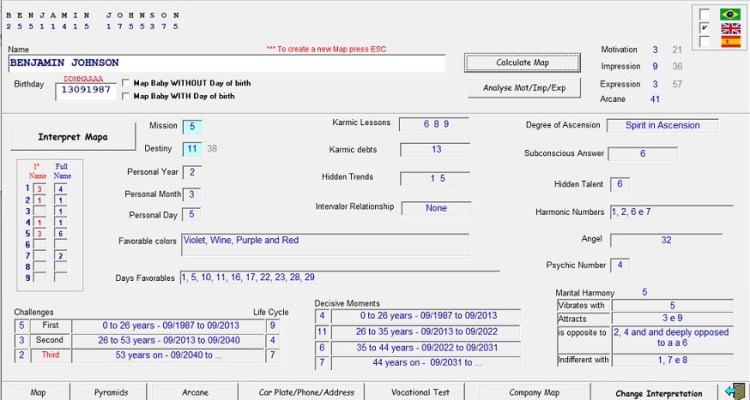This screenshot has width=750, height=400.
Task: Open the Arcane tab
Action: [195, 392]
